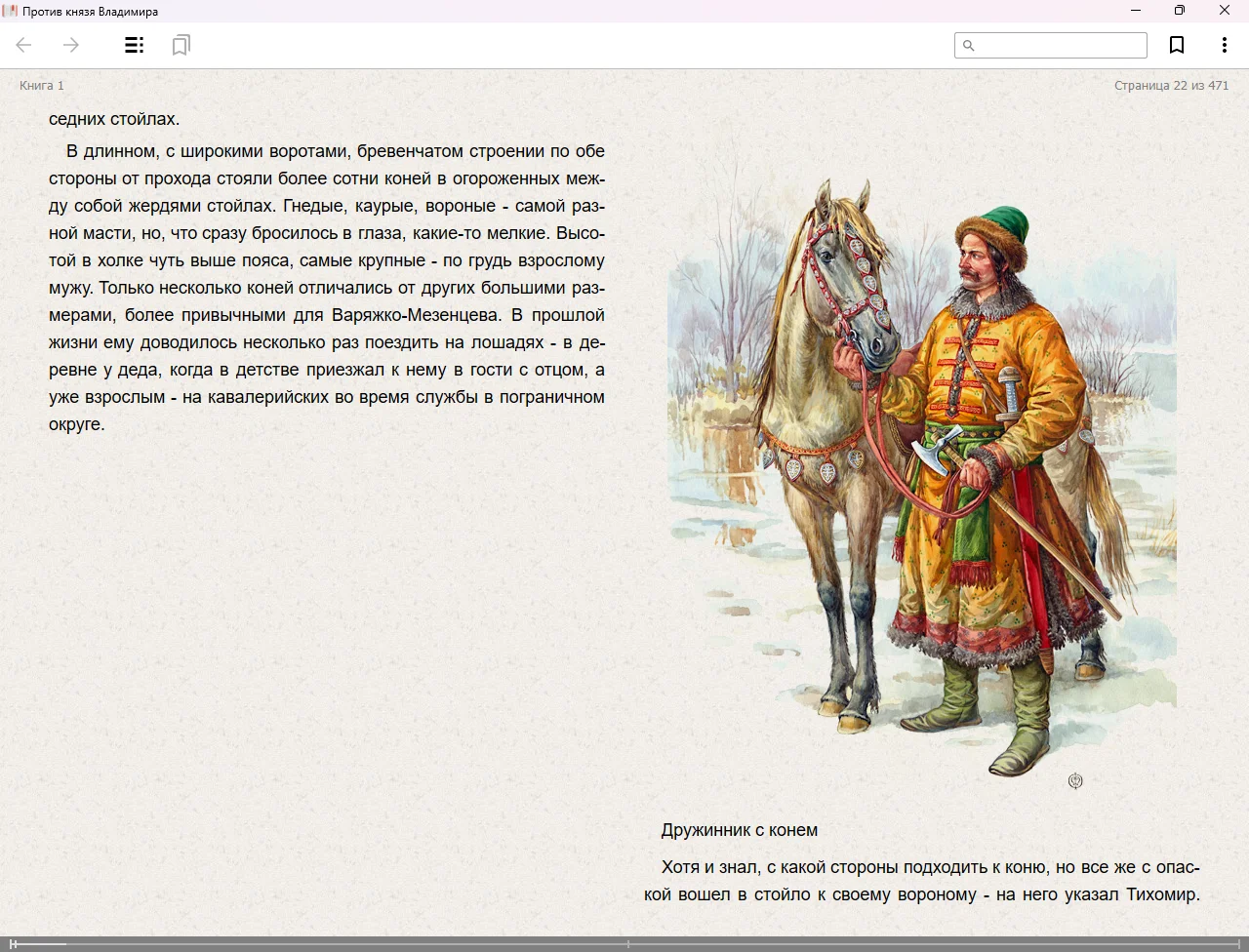Minimize the reader window
The image size is (1249, 952).
1136,11
